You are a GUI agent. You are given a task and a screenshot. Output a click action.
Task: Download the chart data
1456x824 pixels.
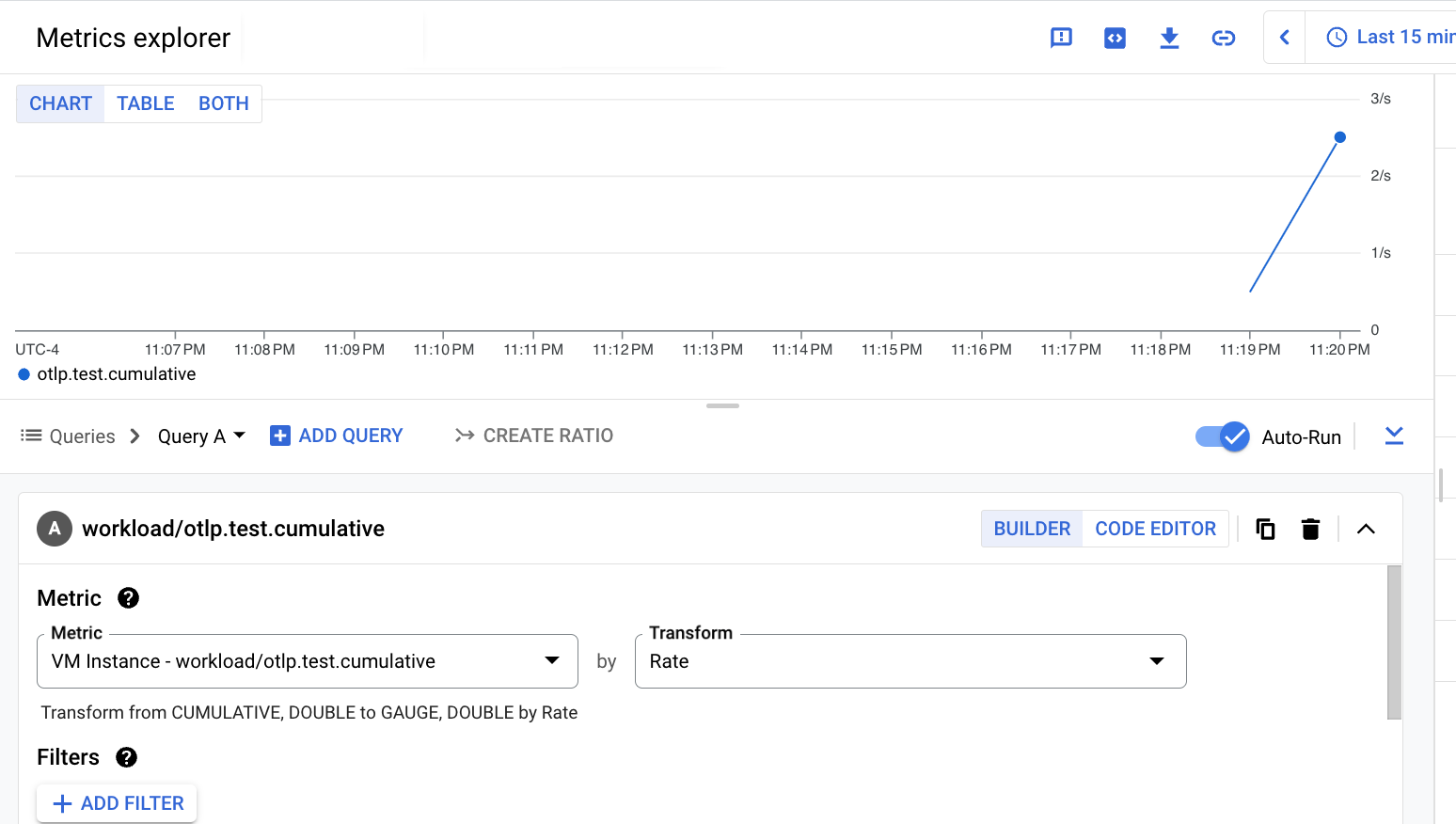click(1169, 38)
